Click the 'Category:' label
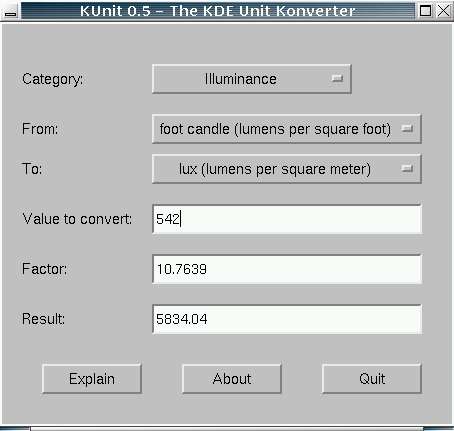Screen dimensions: 454x431 [53, 80]
